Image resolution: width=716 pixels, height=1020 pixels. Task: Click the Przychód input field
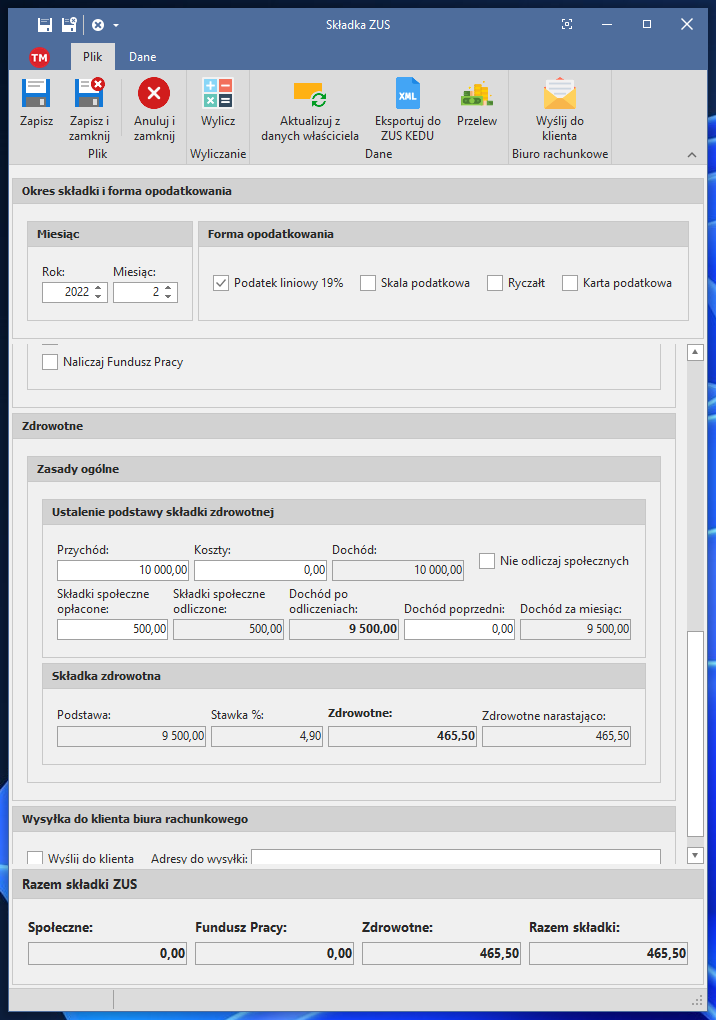pos(123,570)
